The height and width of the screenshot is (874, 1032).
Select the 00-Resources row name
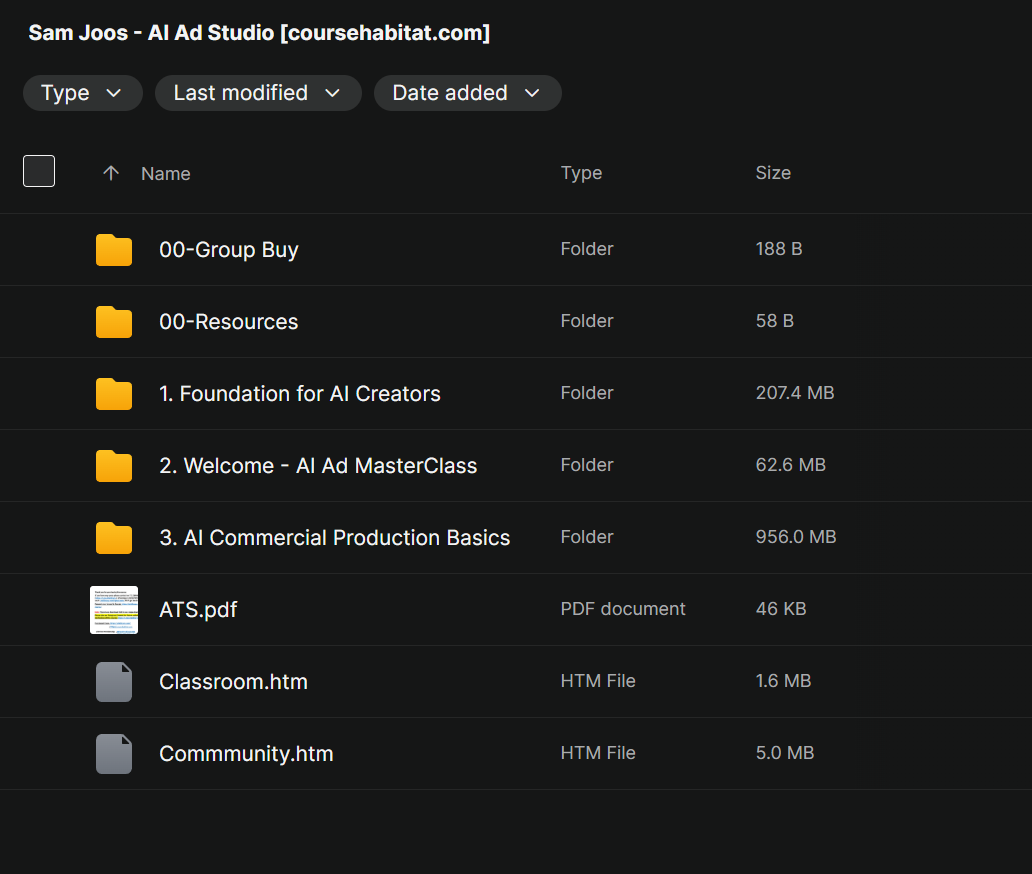[x=228, y=322]
